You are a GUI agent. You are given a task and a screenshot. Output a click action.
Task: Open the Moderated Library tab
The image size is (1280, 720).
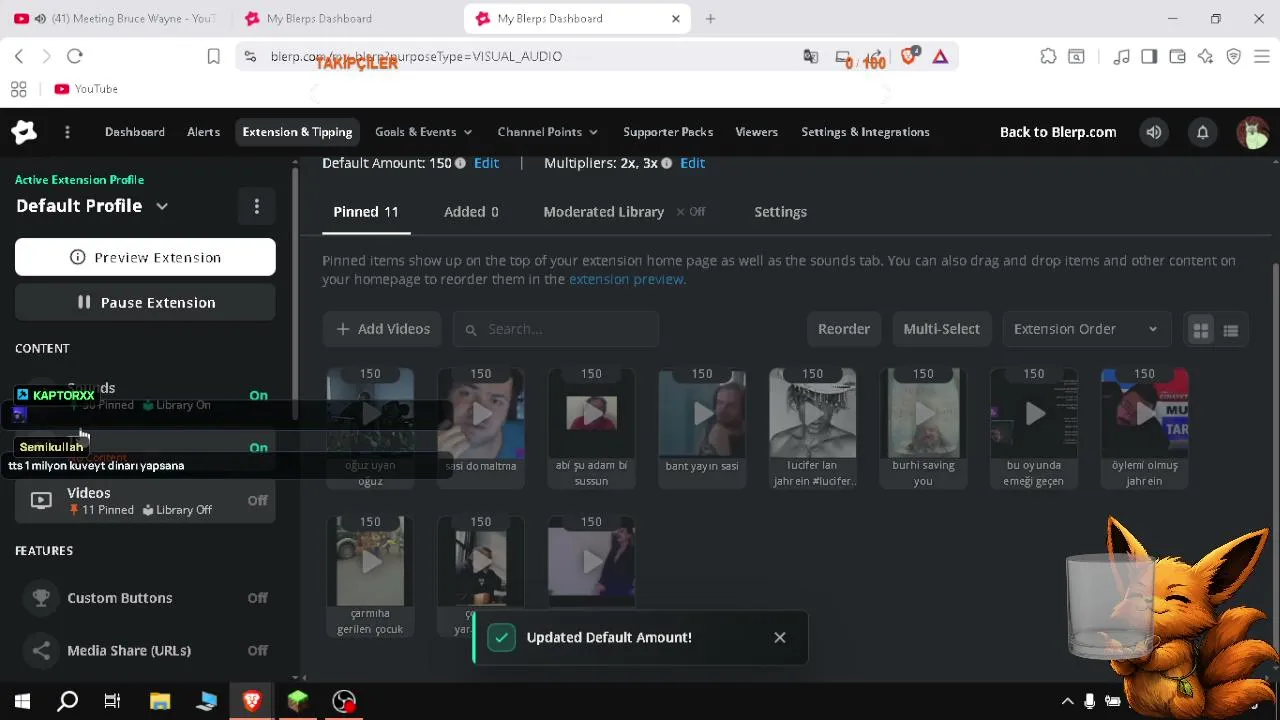pos(603,212)
